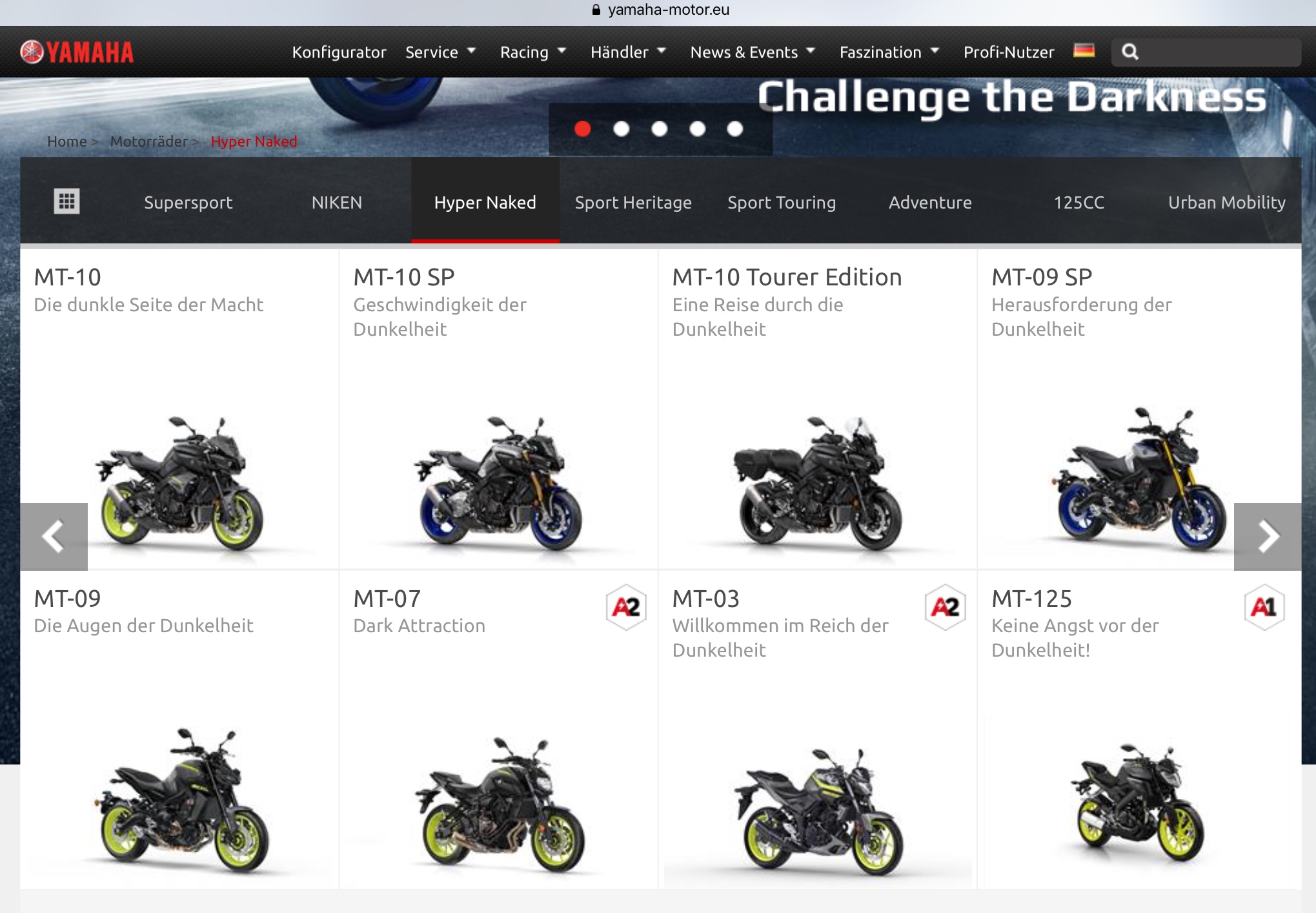Expand the Händler dropdown menu
This screenshot has height=913, width=1316.
tap(629, 52)
